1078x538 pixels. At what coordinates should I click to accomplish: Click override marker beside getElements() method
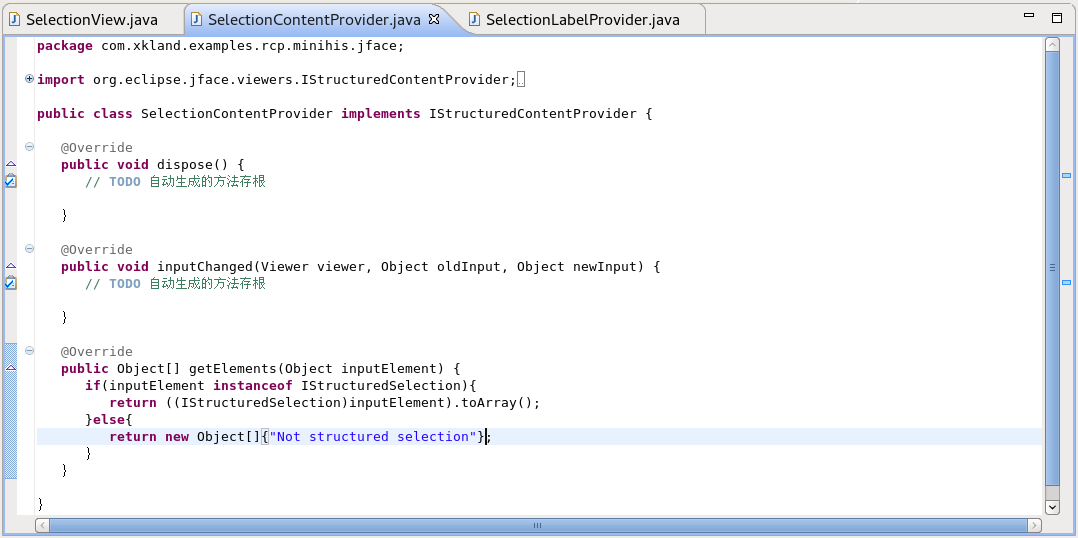[x=10, y=368]
